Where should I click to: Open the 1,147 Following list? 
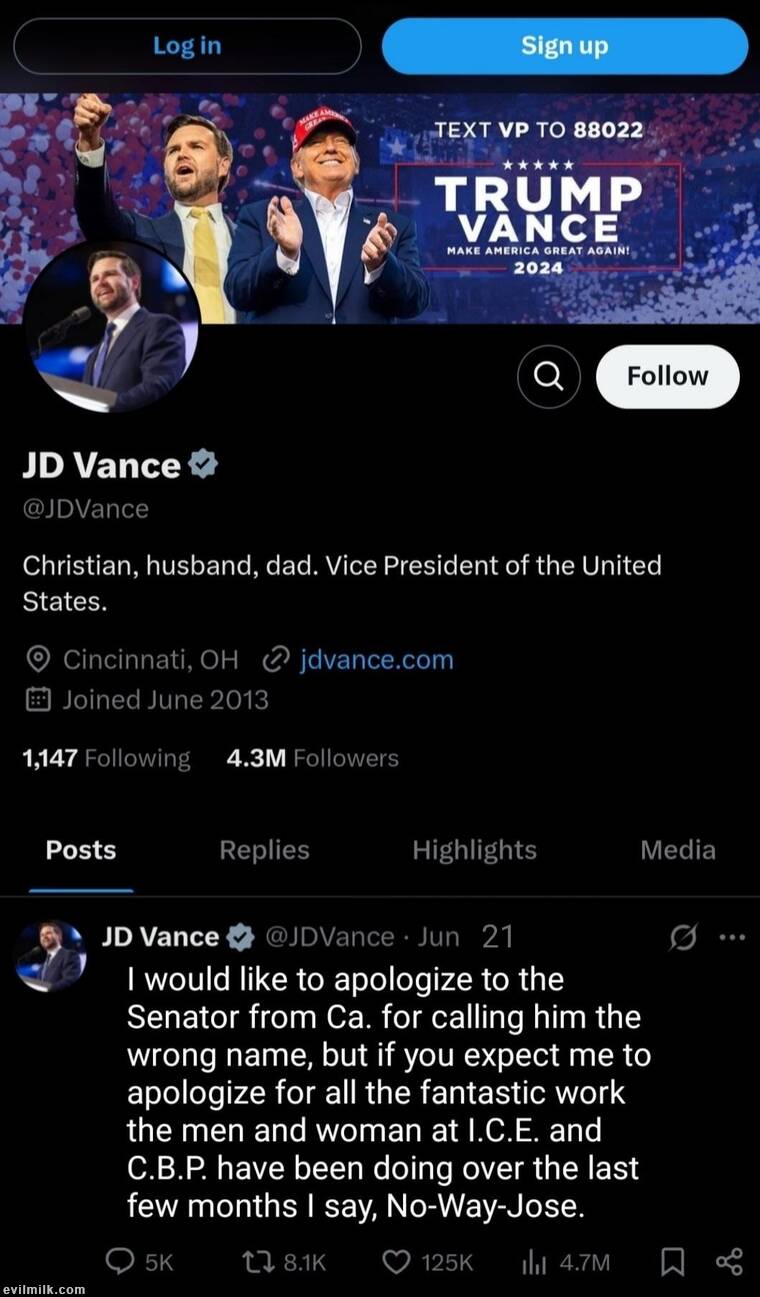(105, 758)
